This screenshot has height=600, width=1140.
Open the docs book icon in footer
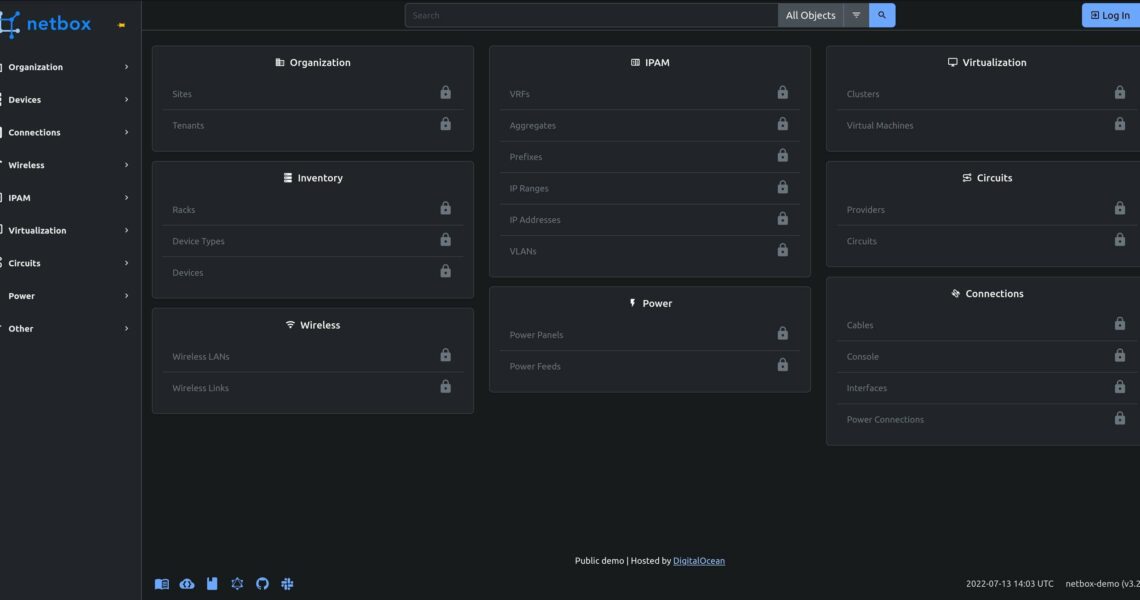click(x=162, y=584)
